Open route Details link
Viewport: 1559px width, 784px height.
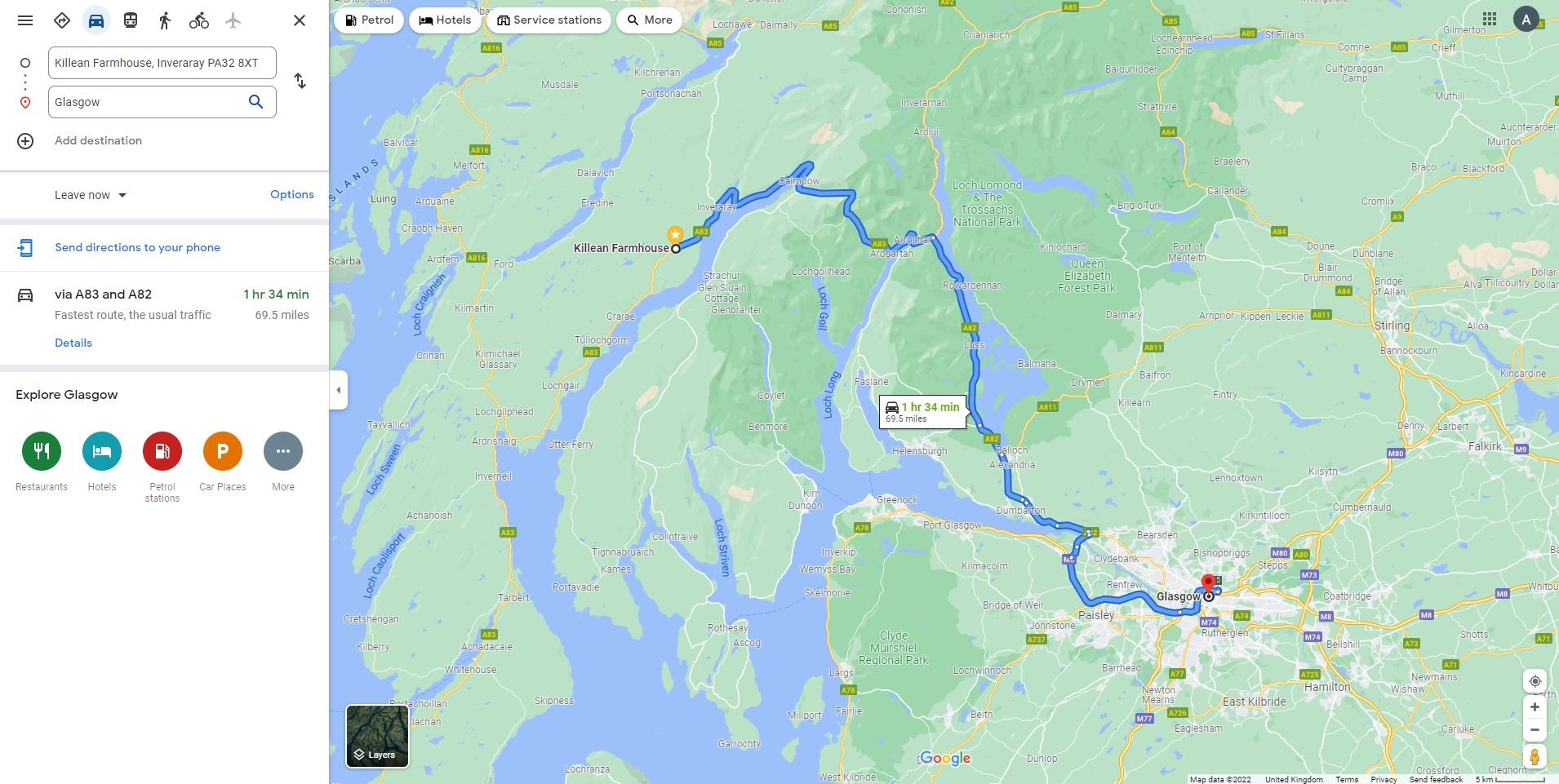[73, 343]
